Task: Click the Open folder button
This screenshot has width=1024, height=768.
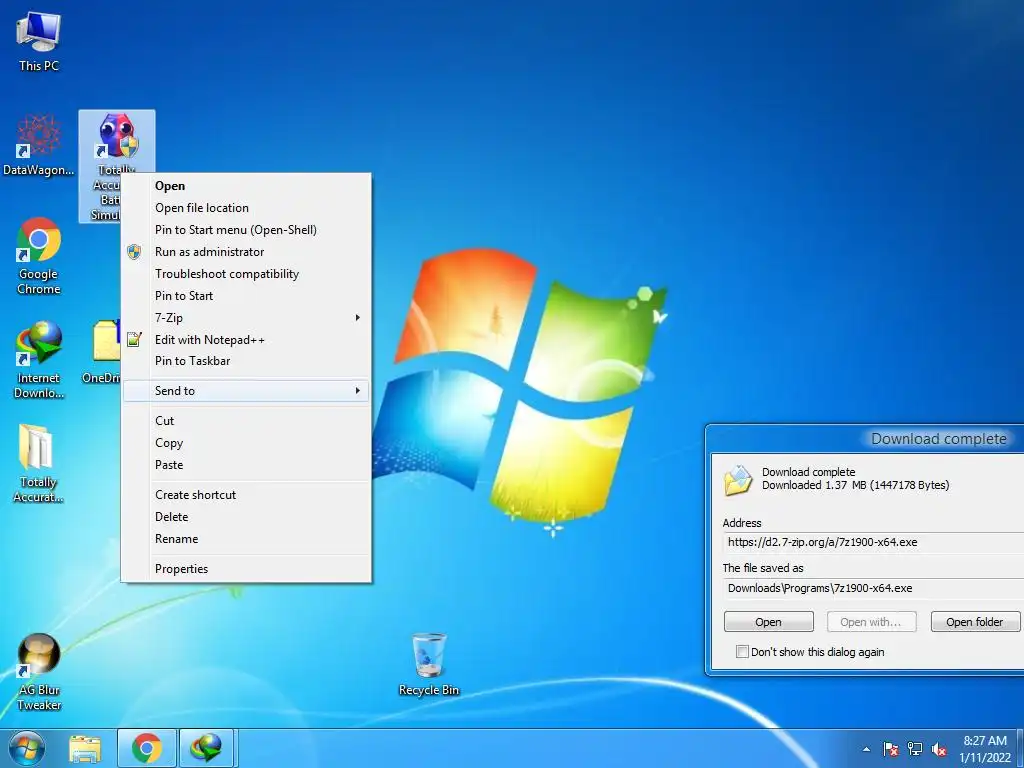Action: (975, 622)
